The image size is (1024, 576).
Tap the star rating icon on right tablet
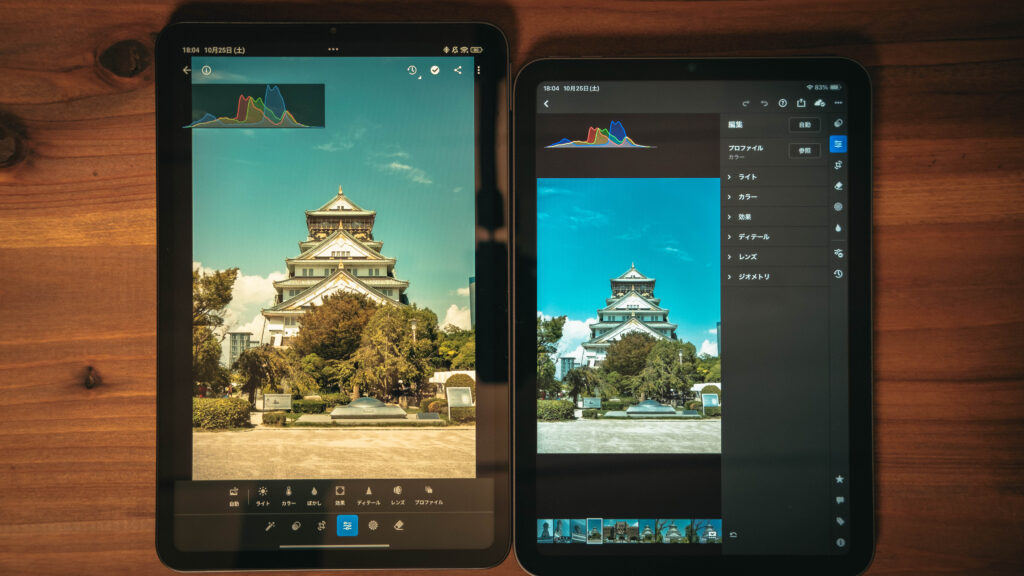coord(839,479)
